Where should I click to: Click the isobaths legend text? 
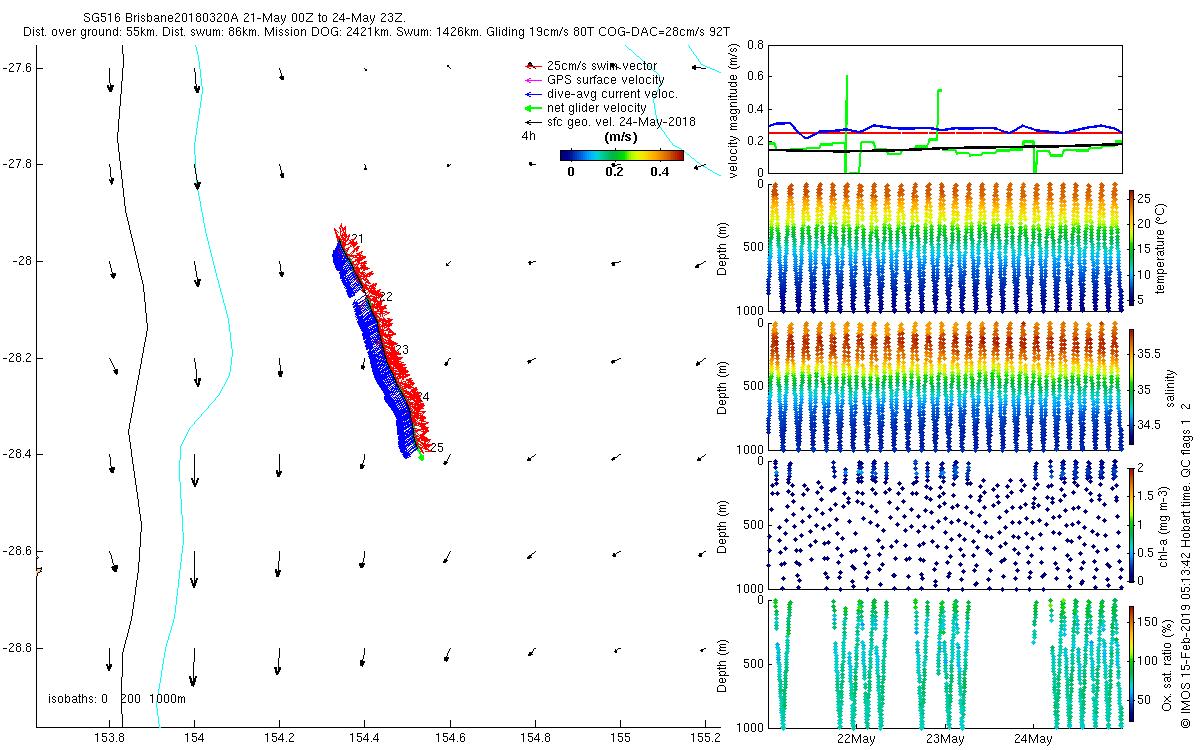pos(117,698)
